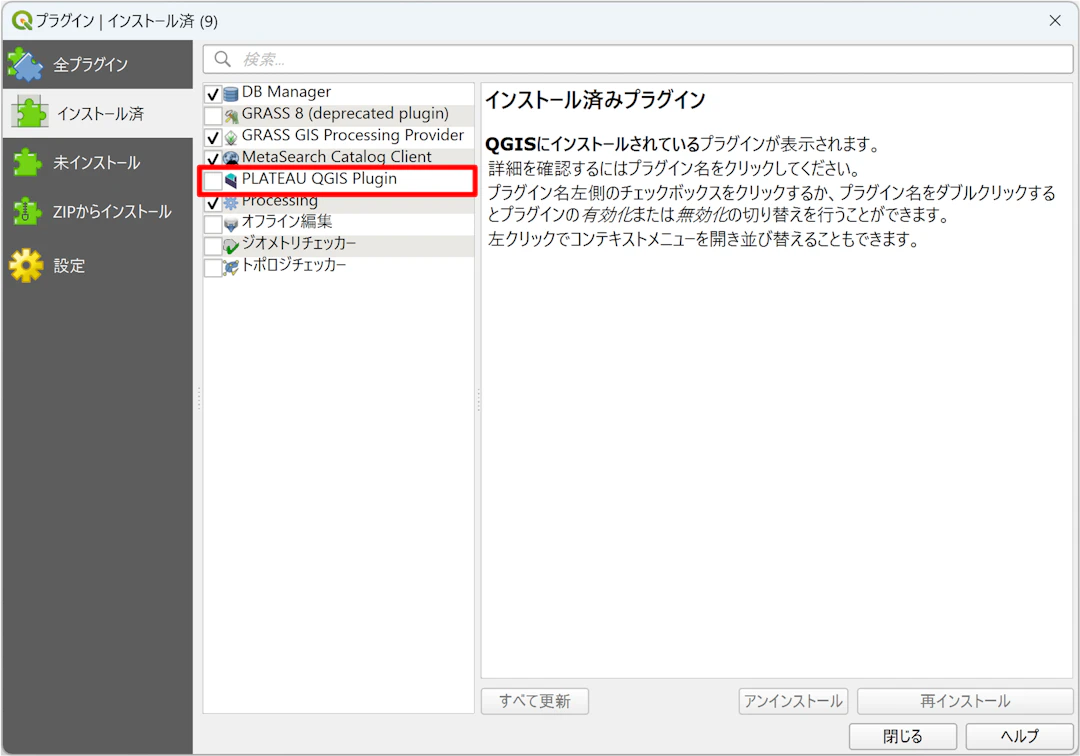The image size is (1080, 756).
Task: Click the GRASS GIS Processing Provider icon
Action: [x=231, y=137]
